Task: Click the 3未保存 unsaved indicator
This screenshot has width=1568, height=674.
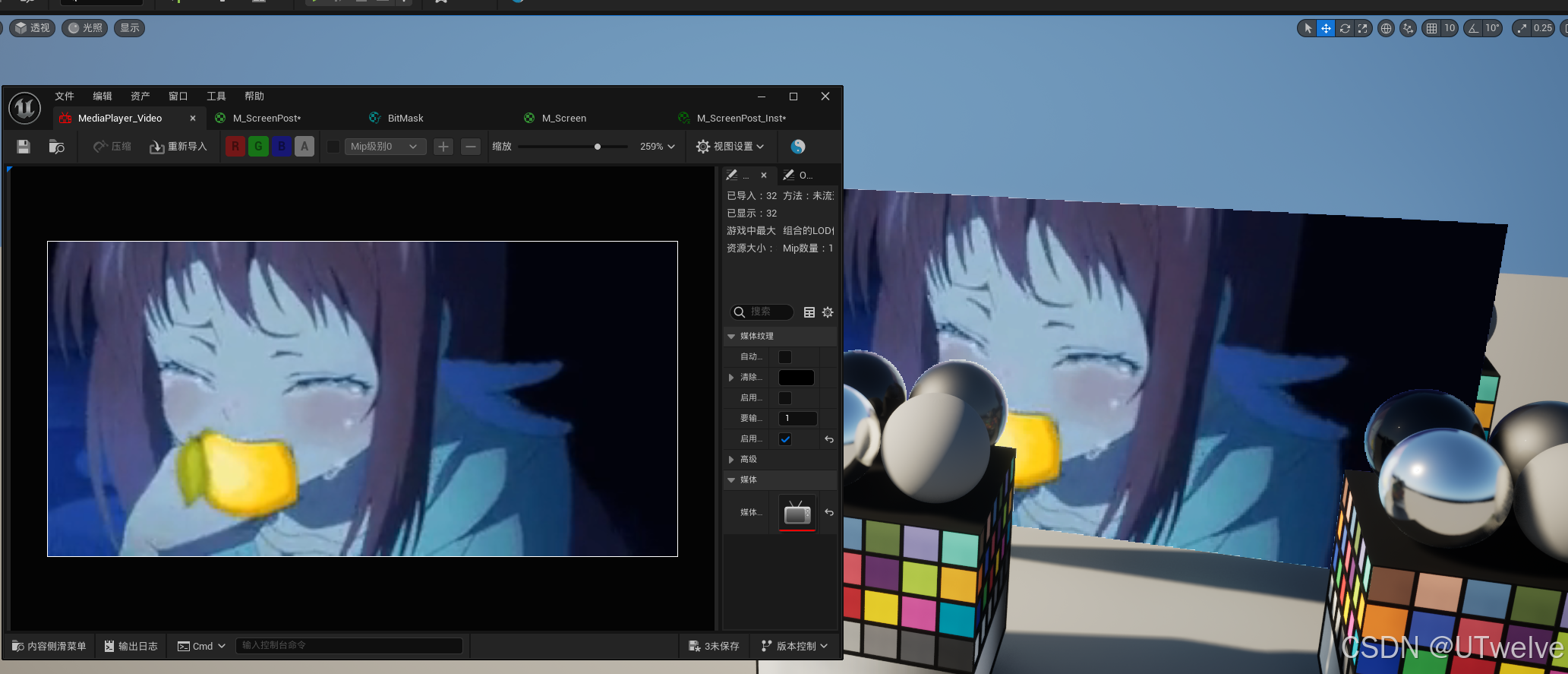Action: point(714,646)
